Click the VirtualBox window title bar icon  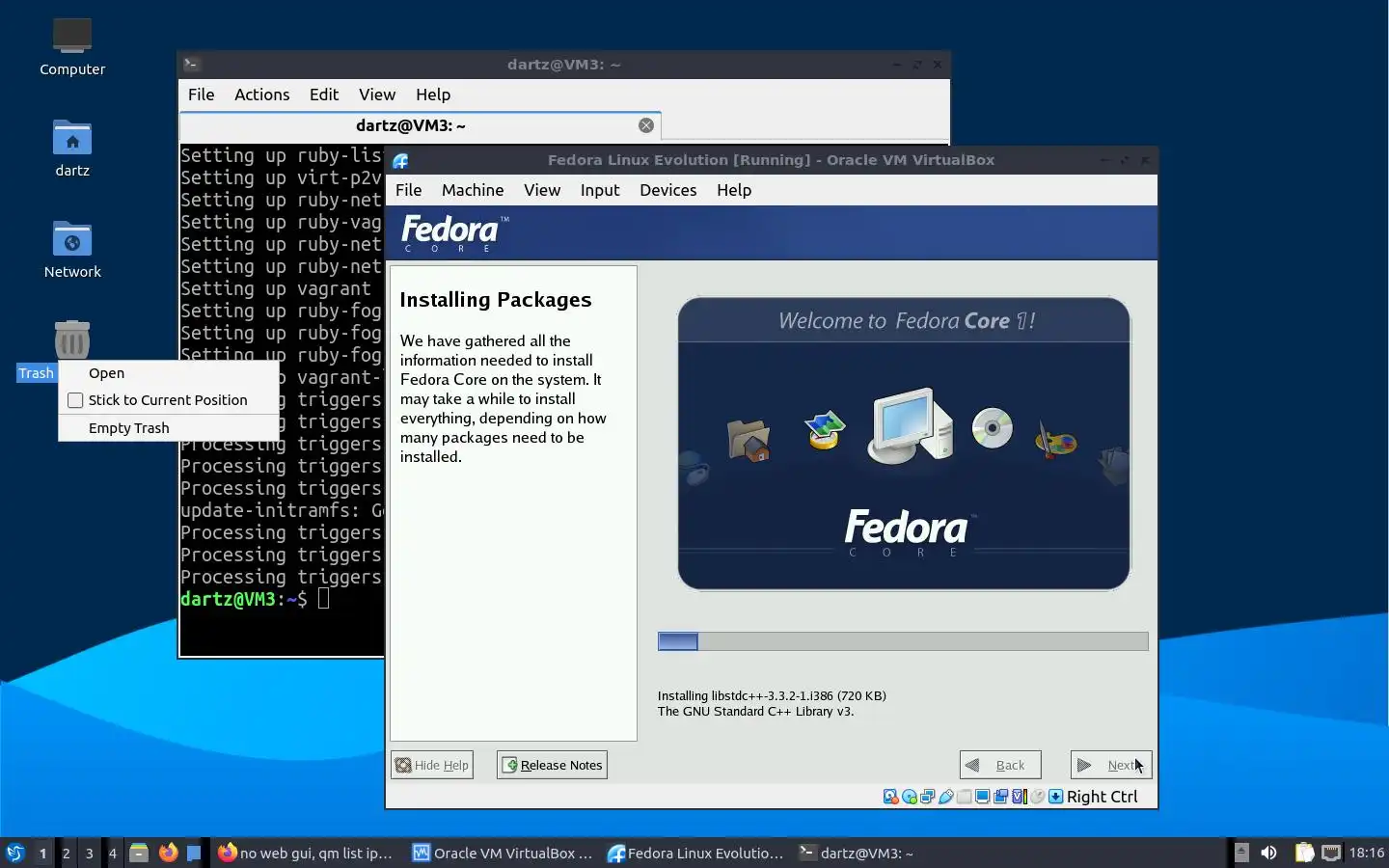400,161
